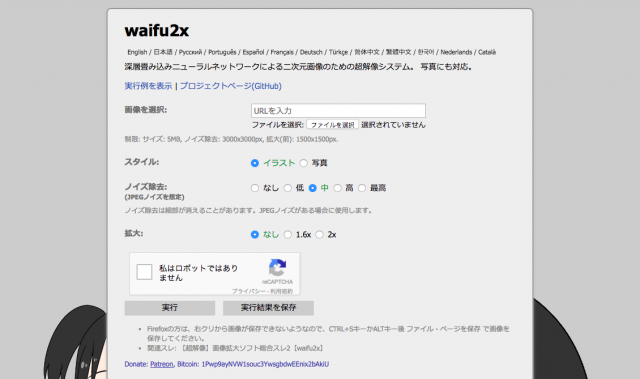Click ファイルを選択 file chooser button

pyautogui.click(x=332, y=125)
